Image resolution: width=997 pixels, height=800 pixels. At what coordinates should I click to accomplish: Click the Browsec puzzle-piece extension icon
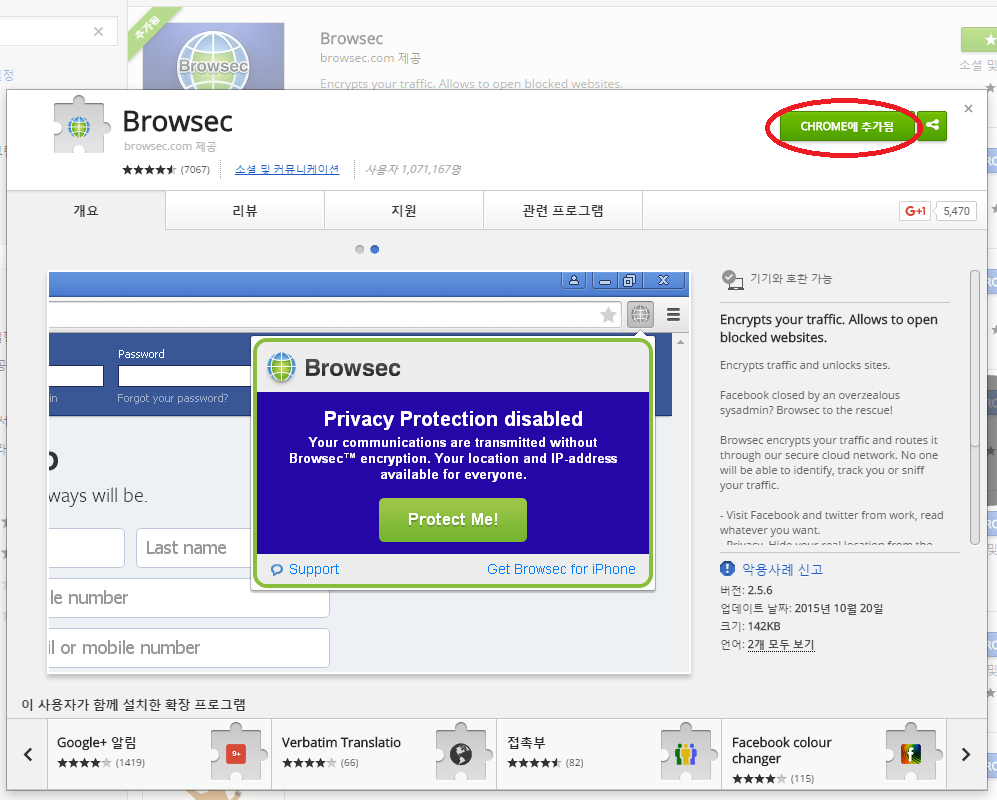coord(79,125)
